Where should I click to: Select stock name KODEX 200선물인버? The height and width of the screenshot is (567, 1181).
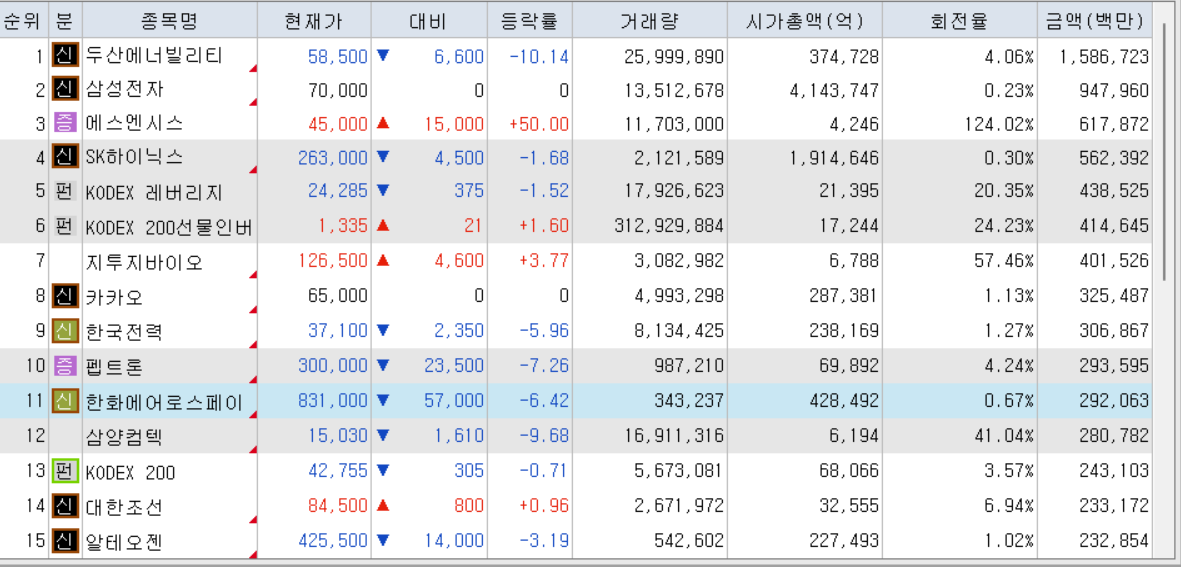[169, 227]
